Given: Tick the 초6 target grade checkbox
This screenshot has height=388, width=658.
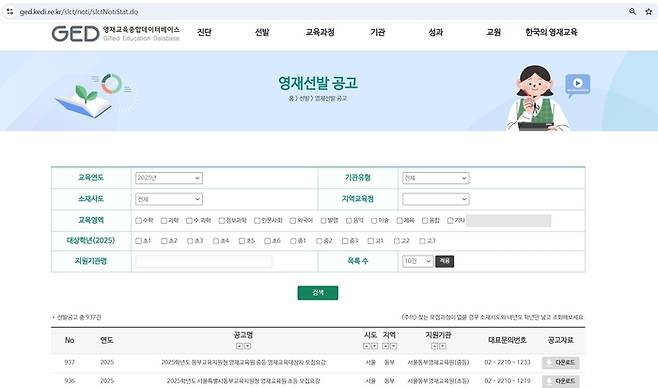Looking at the screenshot, I should (x=267, y=241).
